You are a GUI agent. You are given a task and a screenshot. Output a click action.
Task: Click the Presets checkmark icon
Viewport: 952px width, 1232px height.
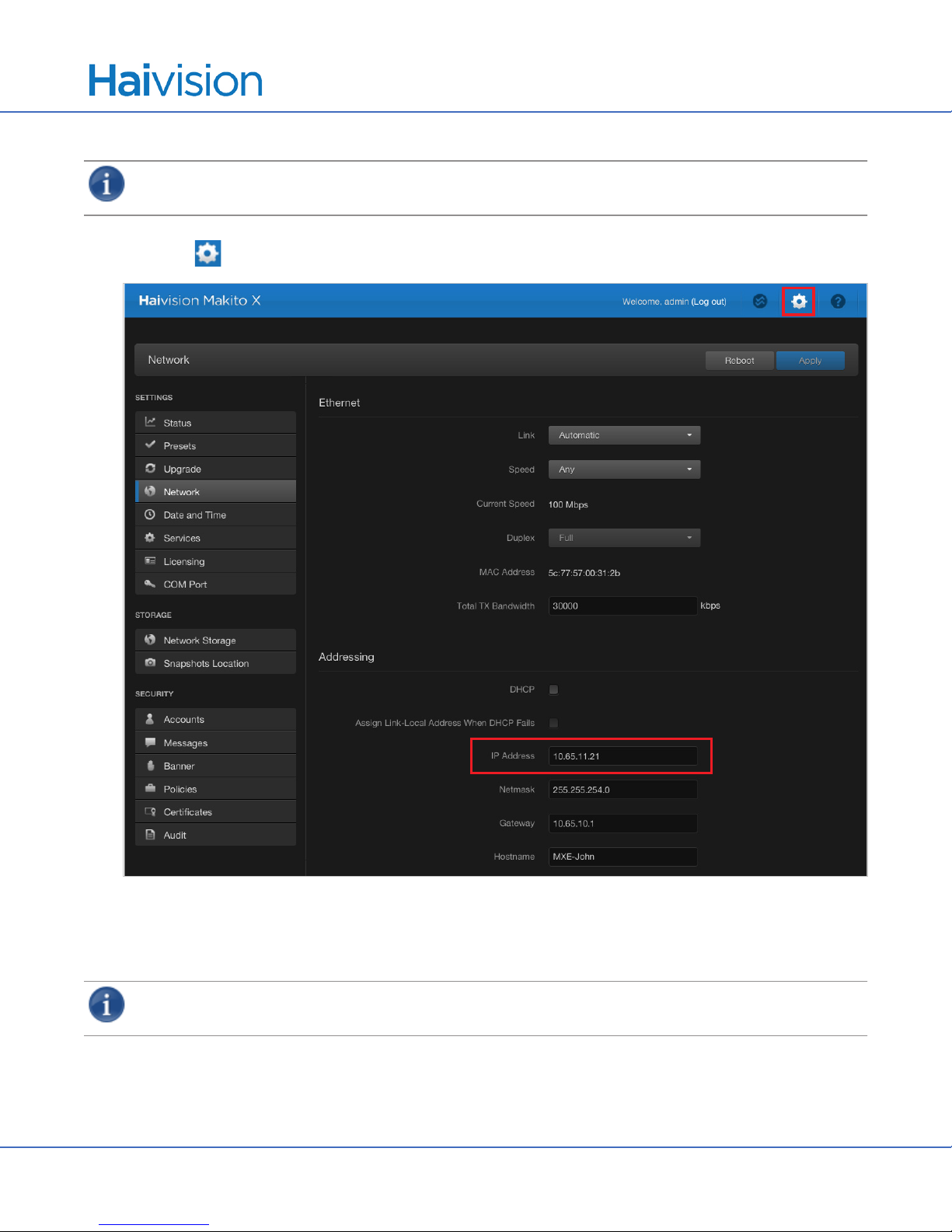pyautogui.click(x=150, y=445)
